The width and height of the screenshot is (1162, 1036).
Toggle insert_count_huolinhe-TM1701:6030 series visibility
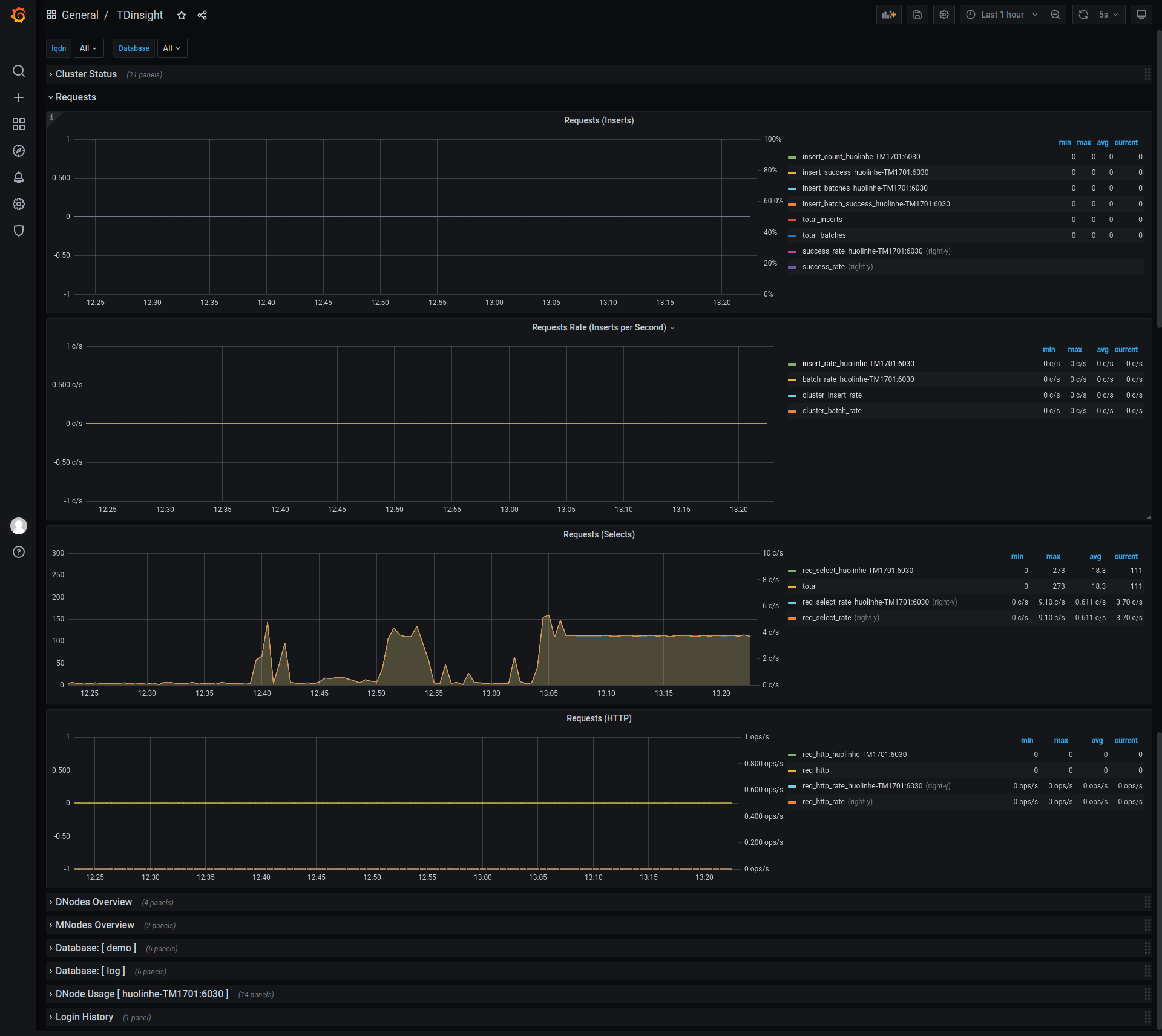861,157
